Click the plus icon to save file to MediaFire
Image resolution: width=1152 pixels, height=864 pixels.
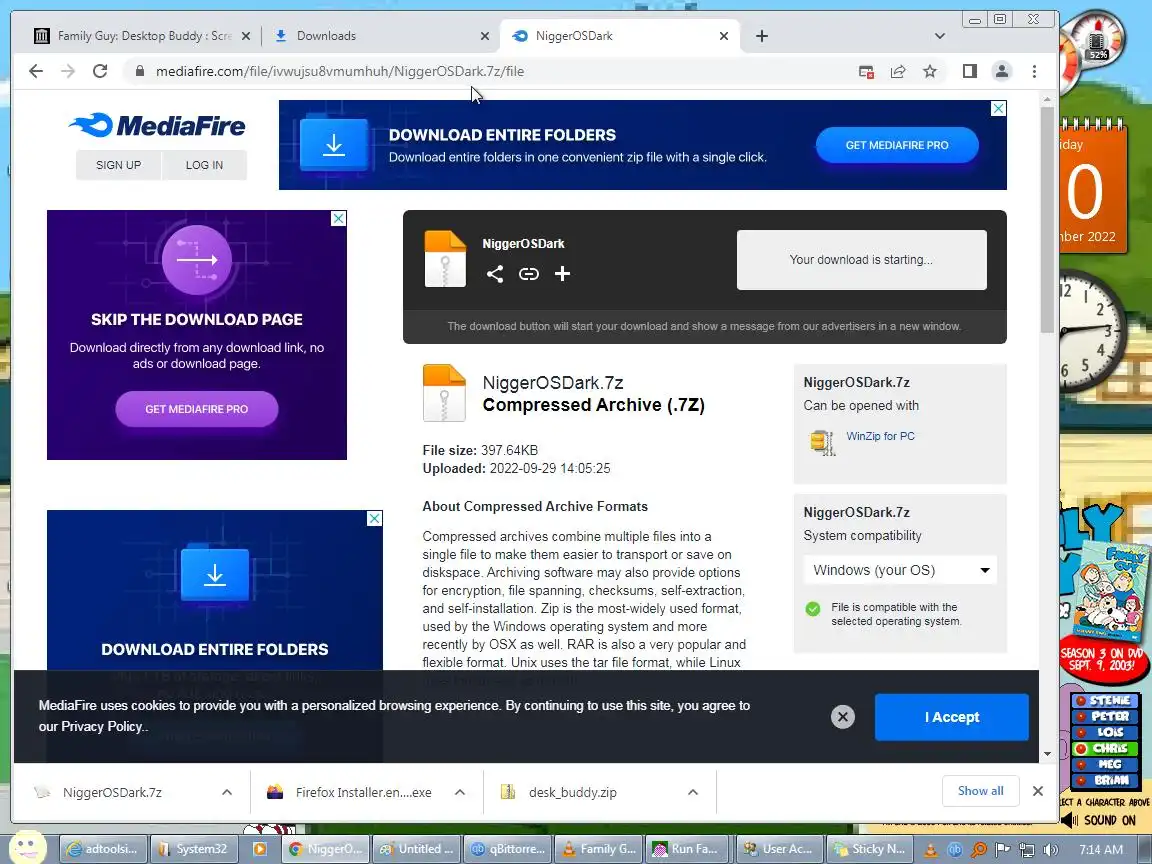(562, 274)
